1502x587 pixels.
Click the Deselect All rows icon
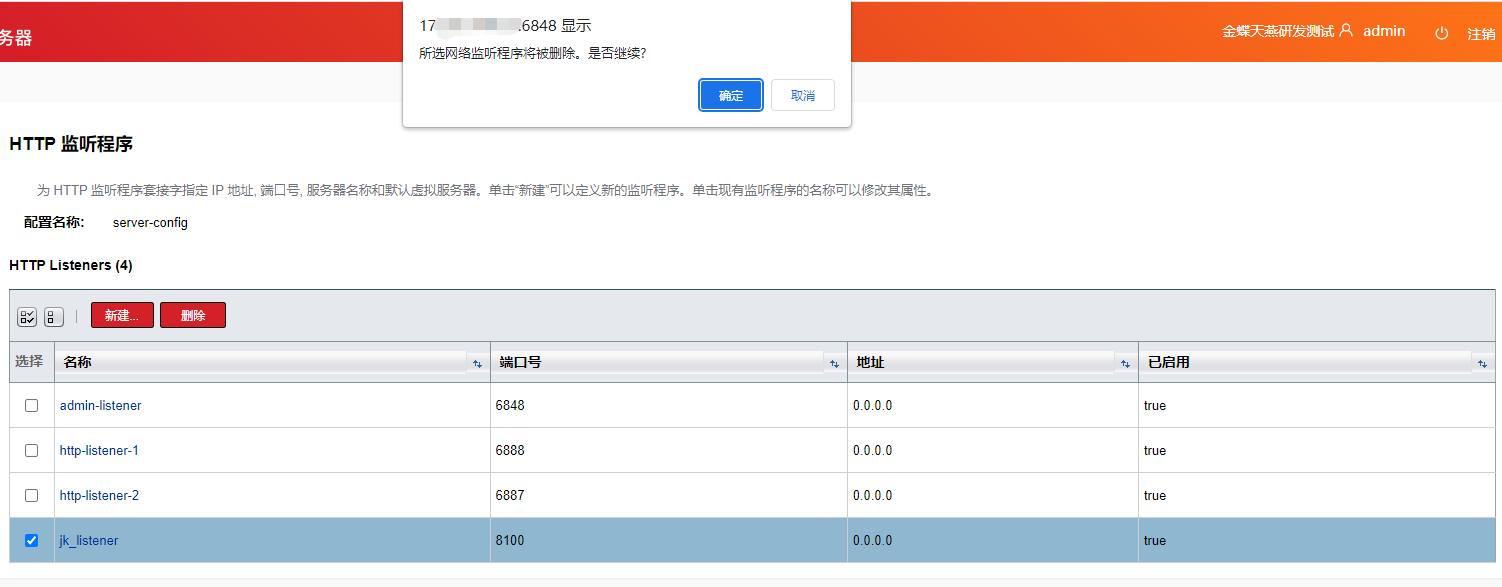coord(54,317)
